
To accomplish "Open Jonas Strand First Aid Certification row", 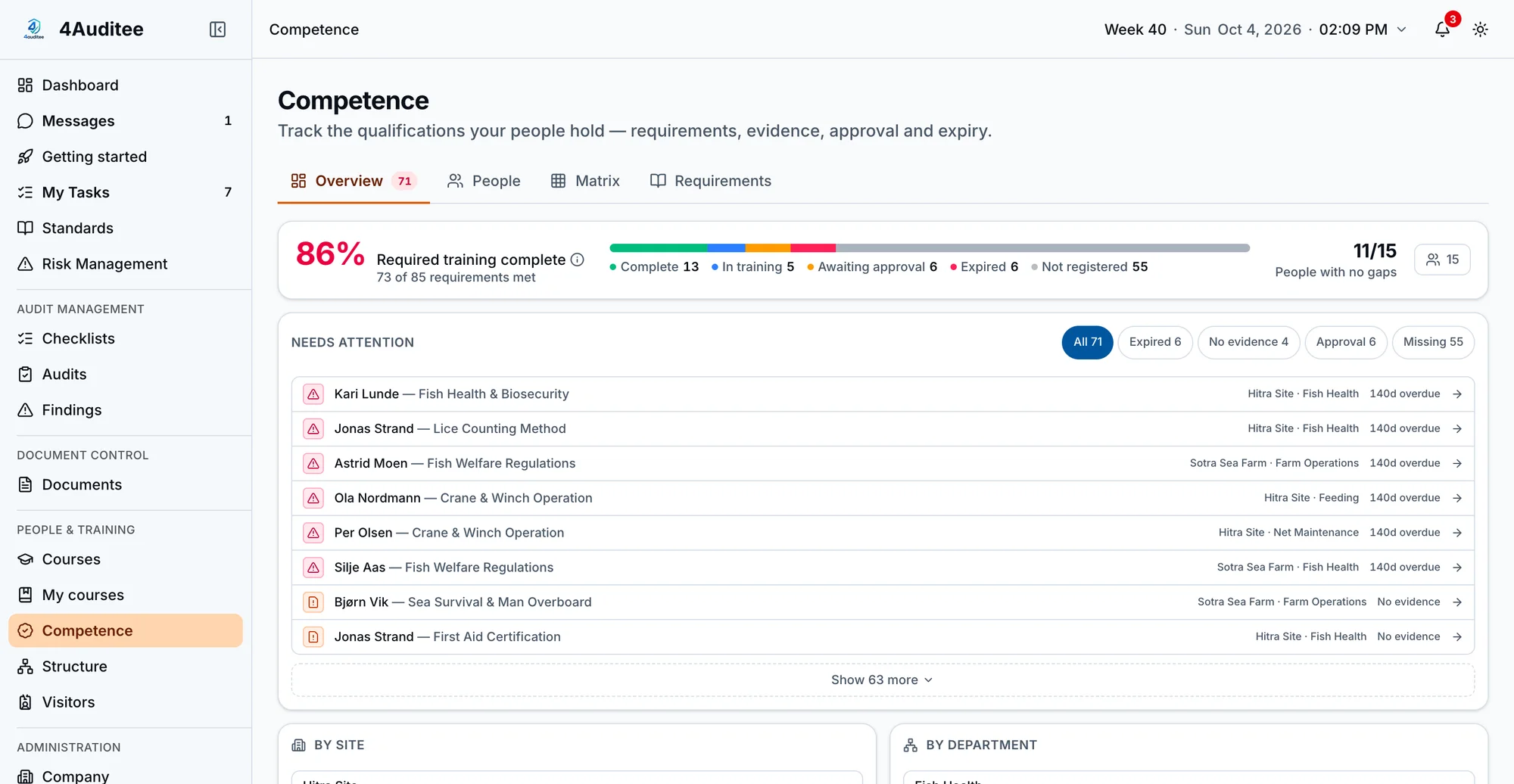I will (883, 637).
